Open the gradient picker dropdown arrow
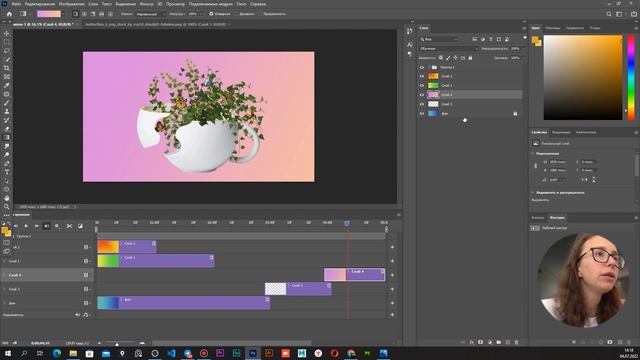The height and width of the screenshot is (360, 640). point(63,14)
